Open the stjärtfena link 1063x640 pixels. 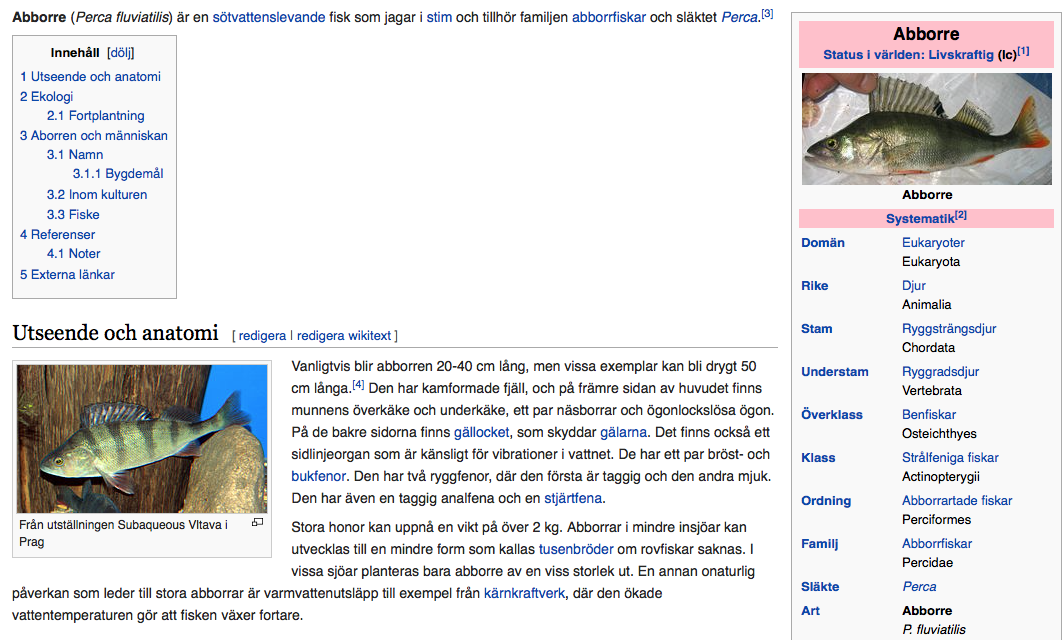coord(573,498)
